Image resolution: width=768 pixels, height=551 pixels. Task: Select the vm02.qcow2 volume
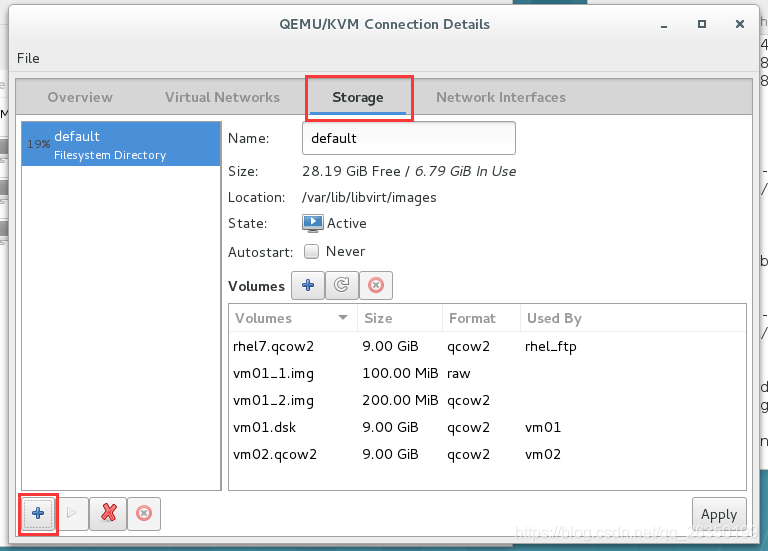point(487,454)
